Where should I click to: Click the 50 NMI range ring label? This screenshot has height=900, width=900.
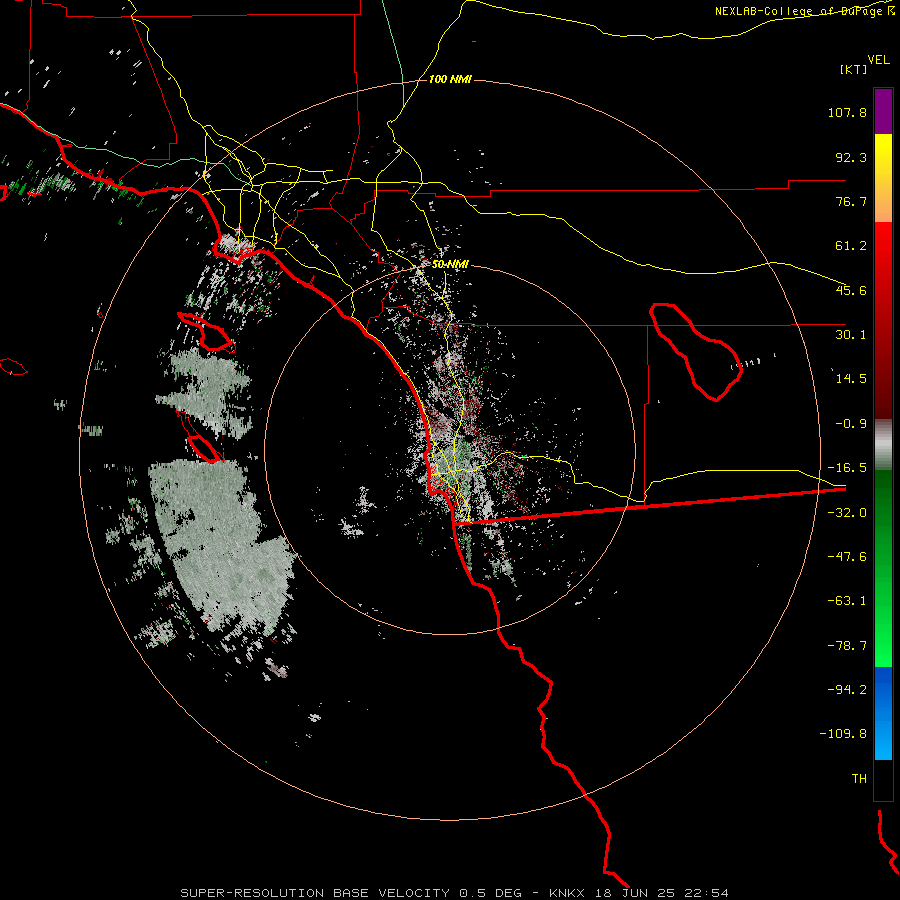click(451, 264)
